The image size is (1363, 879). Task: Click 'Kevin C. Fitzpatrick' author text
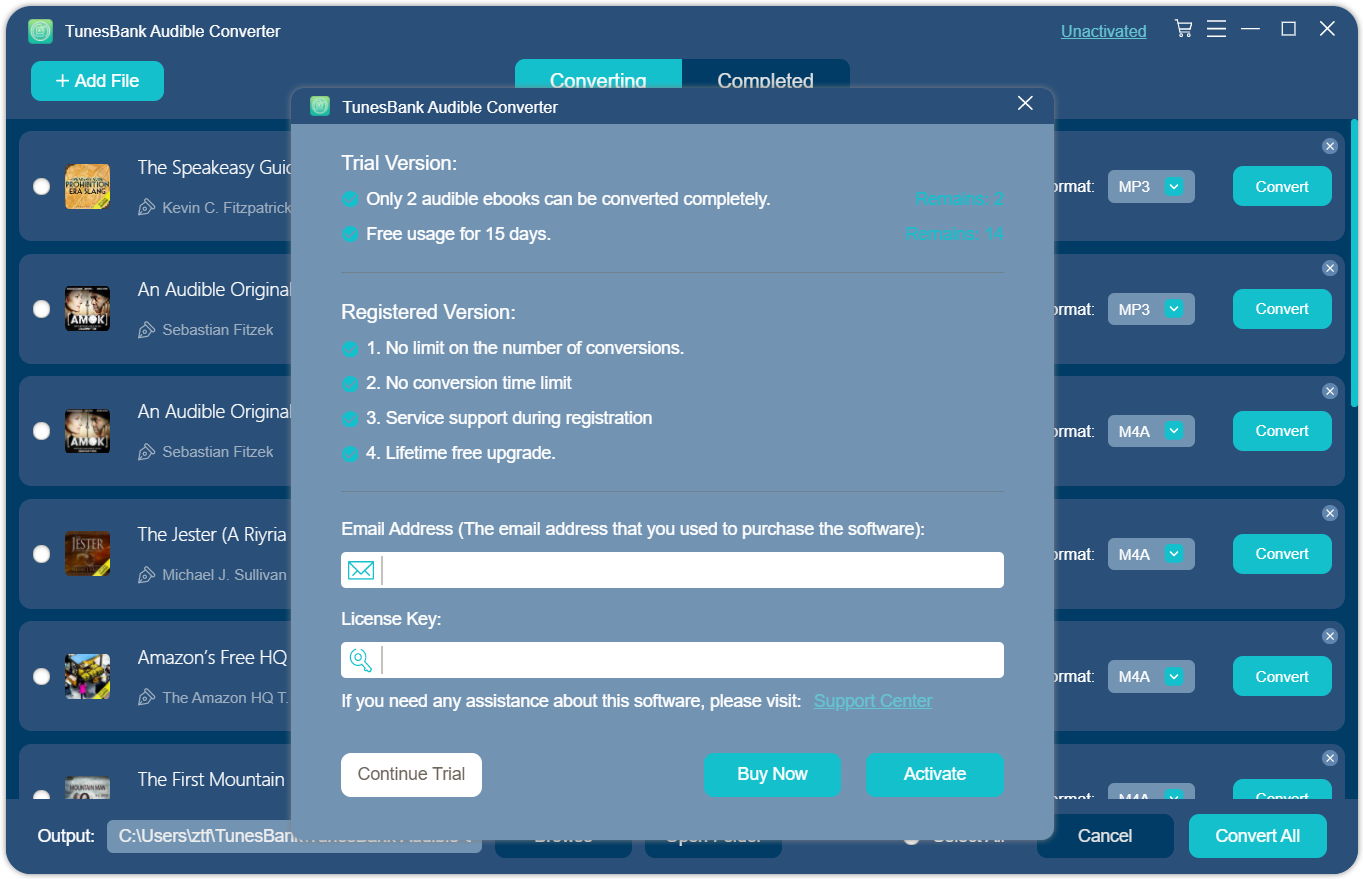coord(227,208)
